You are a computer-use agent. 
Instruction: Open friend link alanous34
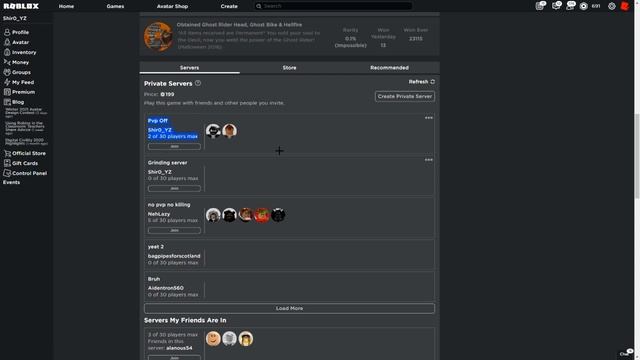[x=179, y=348]
